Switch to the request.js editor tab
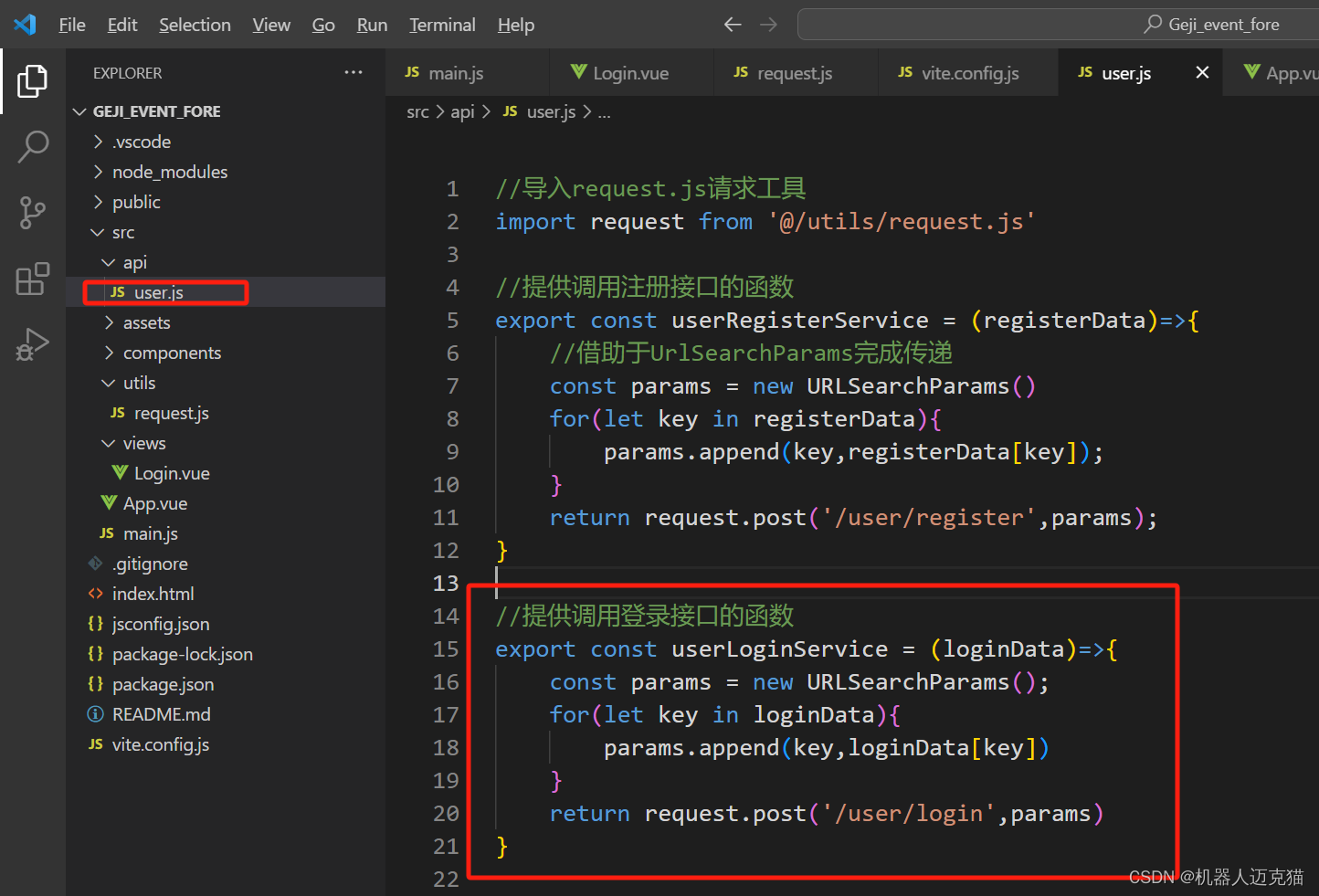This screenshot has width=1319, height=896. coord(796,72)
